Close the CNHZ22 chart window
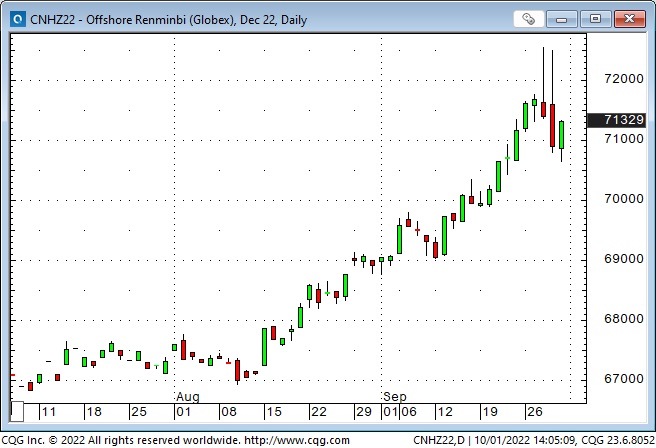This screenshot has width=656, height=448. 629,19
